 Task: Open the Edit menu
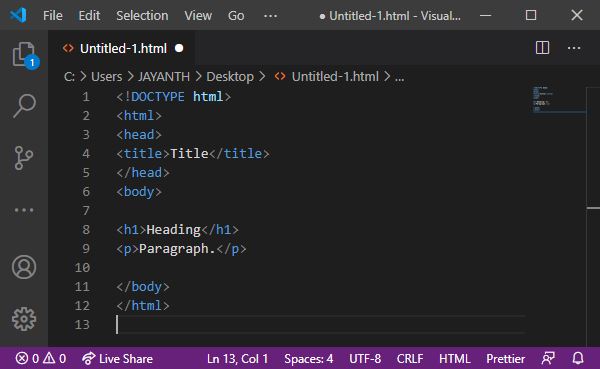[x=89, y=16]
